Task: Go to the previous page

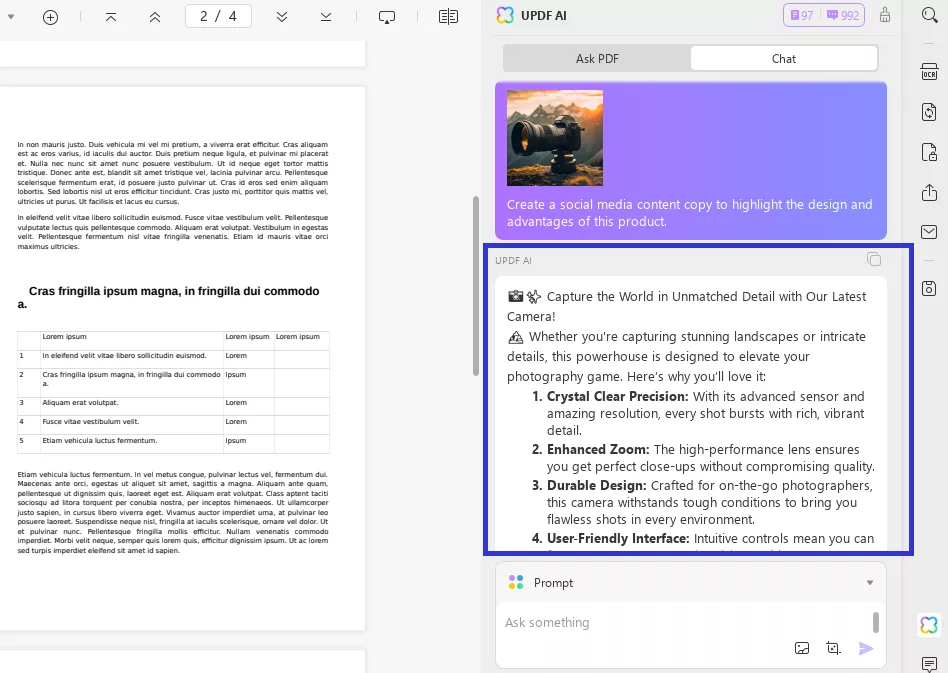Action: click(x=154, y=17)
